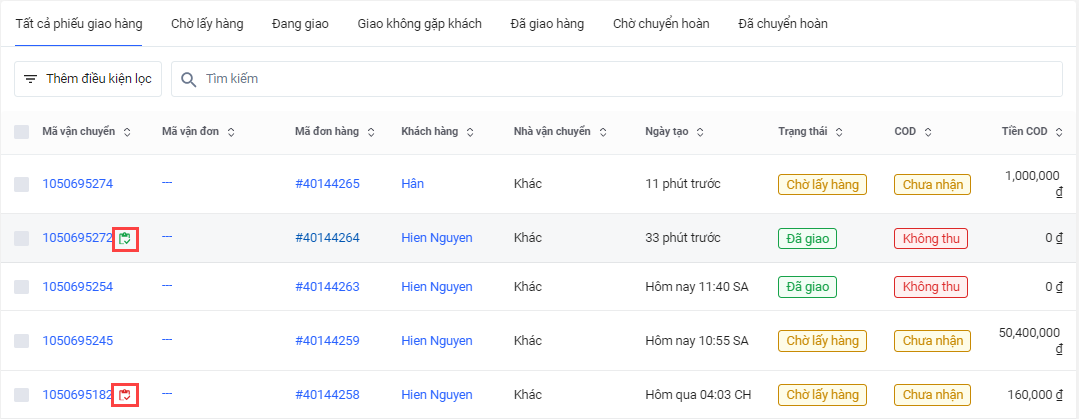Sort by Khách hàng column arrows

tap(470, 132)
